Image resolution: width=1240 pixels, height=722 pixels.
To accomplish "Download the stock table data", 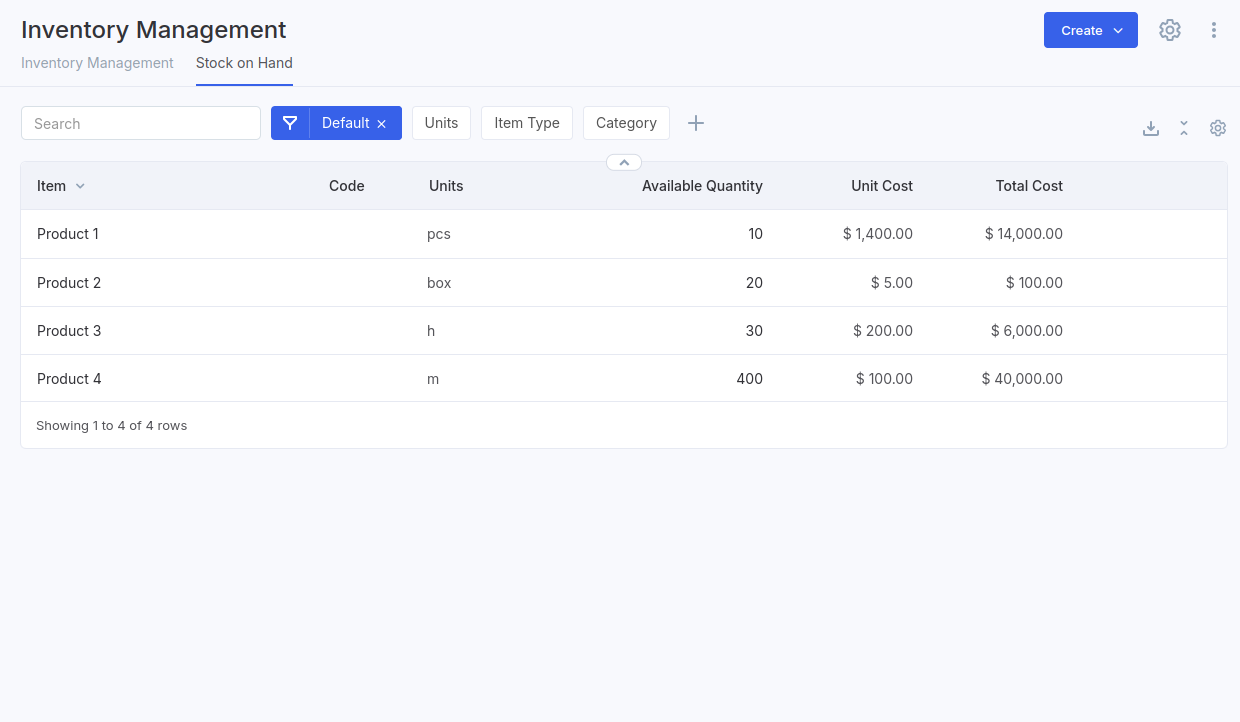I will [x=1151, y=128].
